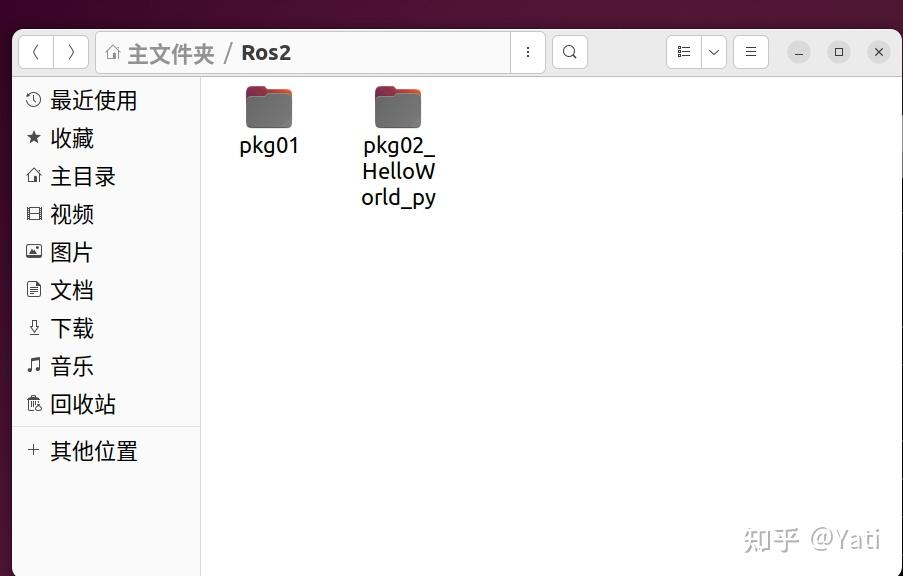Open the hamburger main menu

click(750, 51)
